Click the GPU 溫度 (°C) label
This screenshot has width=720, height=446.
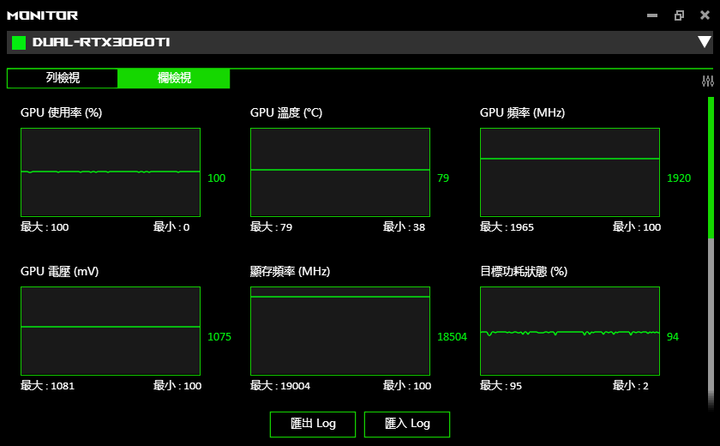tap(286, 113)
